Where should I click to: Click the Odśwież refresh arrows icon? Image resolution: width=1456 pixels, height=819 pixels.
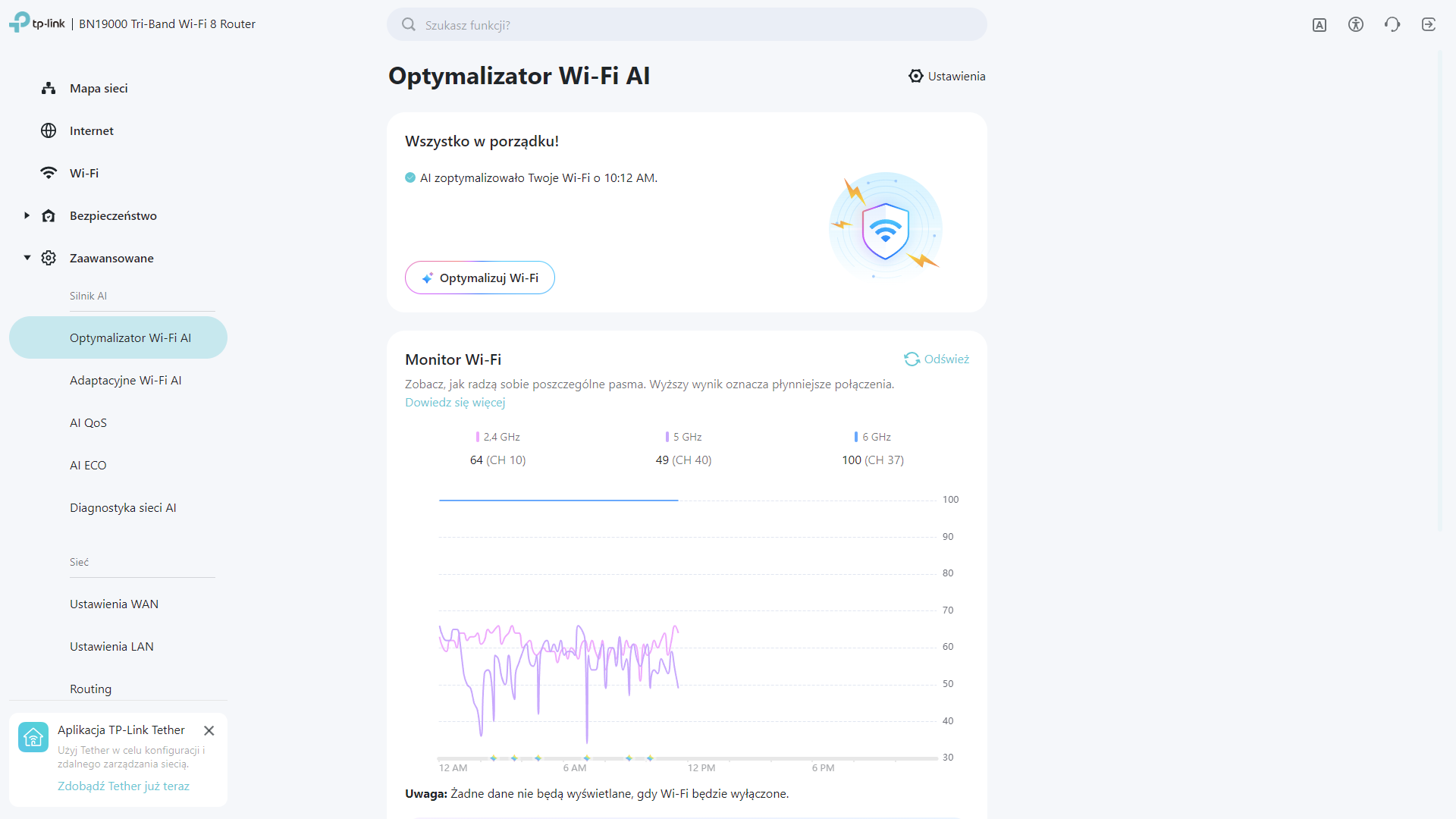click(912, 359)
